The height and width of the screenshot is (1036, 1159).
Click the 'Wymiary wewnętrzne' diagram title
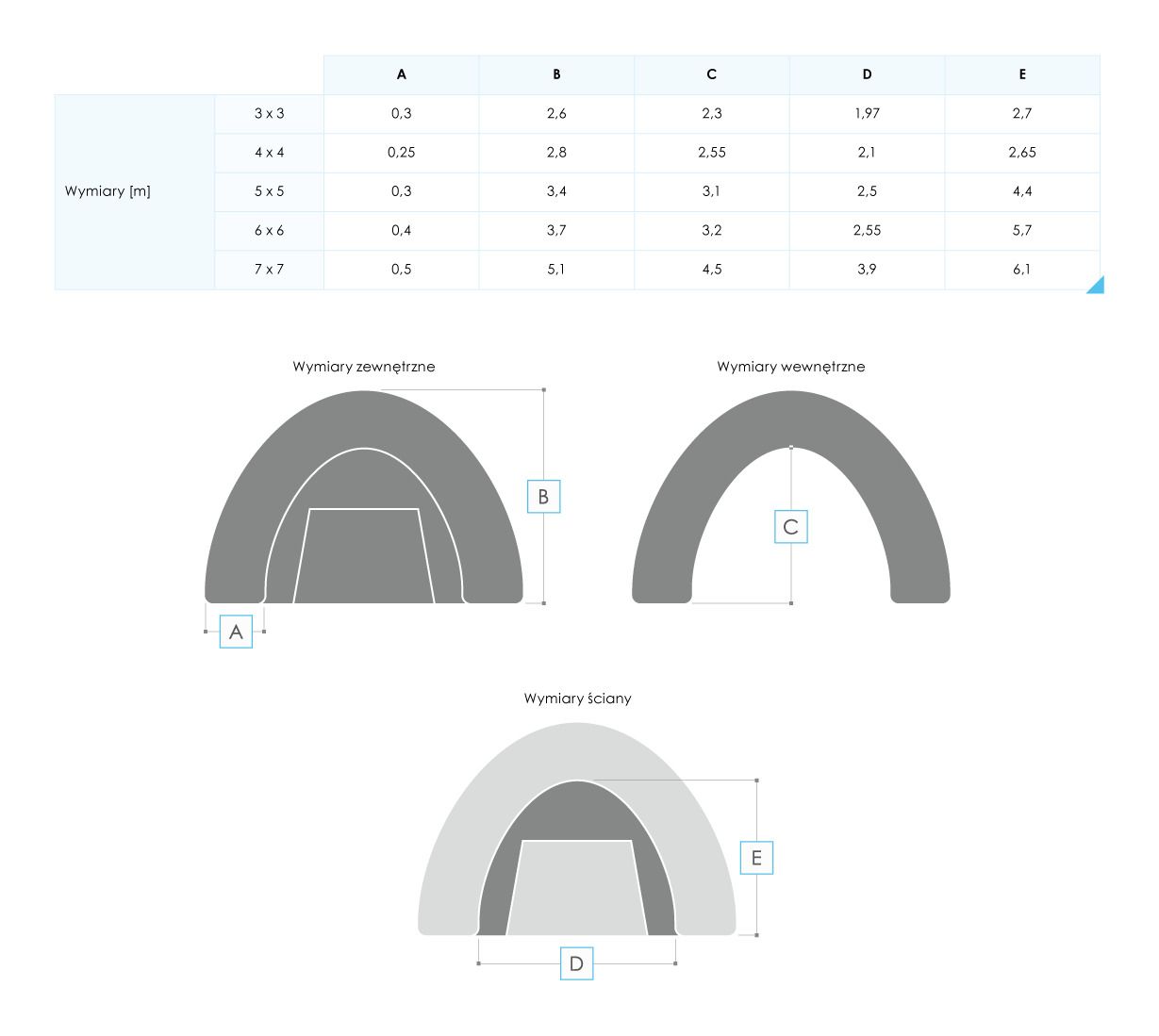pyautogui.click(x=790, y=367)
